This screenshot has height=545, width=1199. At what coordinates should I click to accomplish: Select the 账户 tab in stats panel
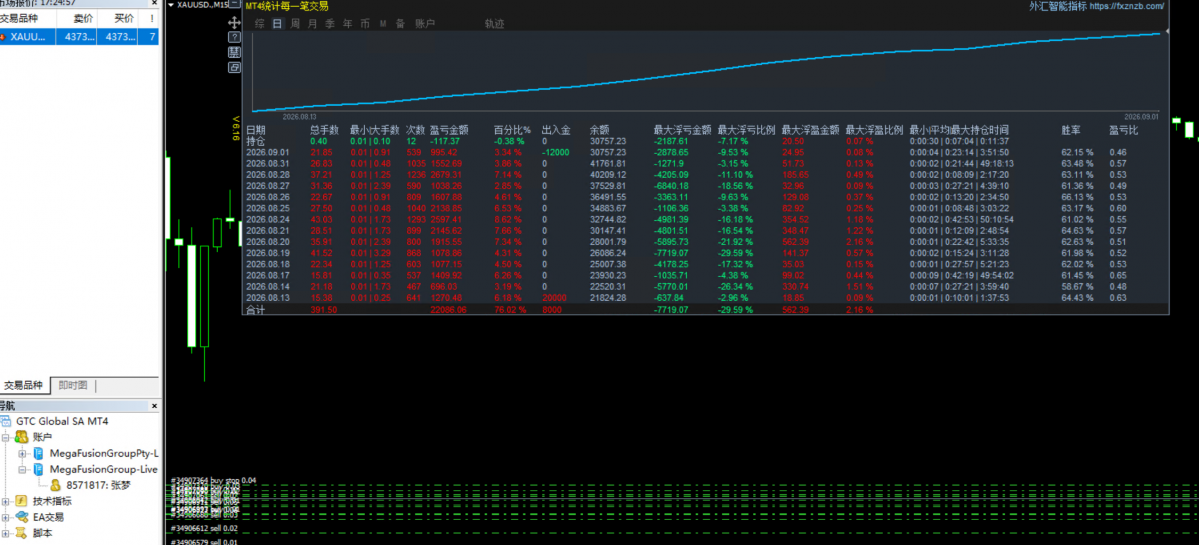coord(424,24)
